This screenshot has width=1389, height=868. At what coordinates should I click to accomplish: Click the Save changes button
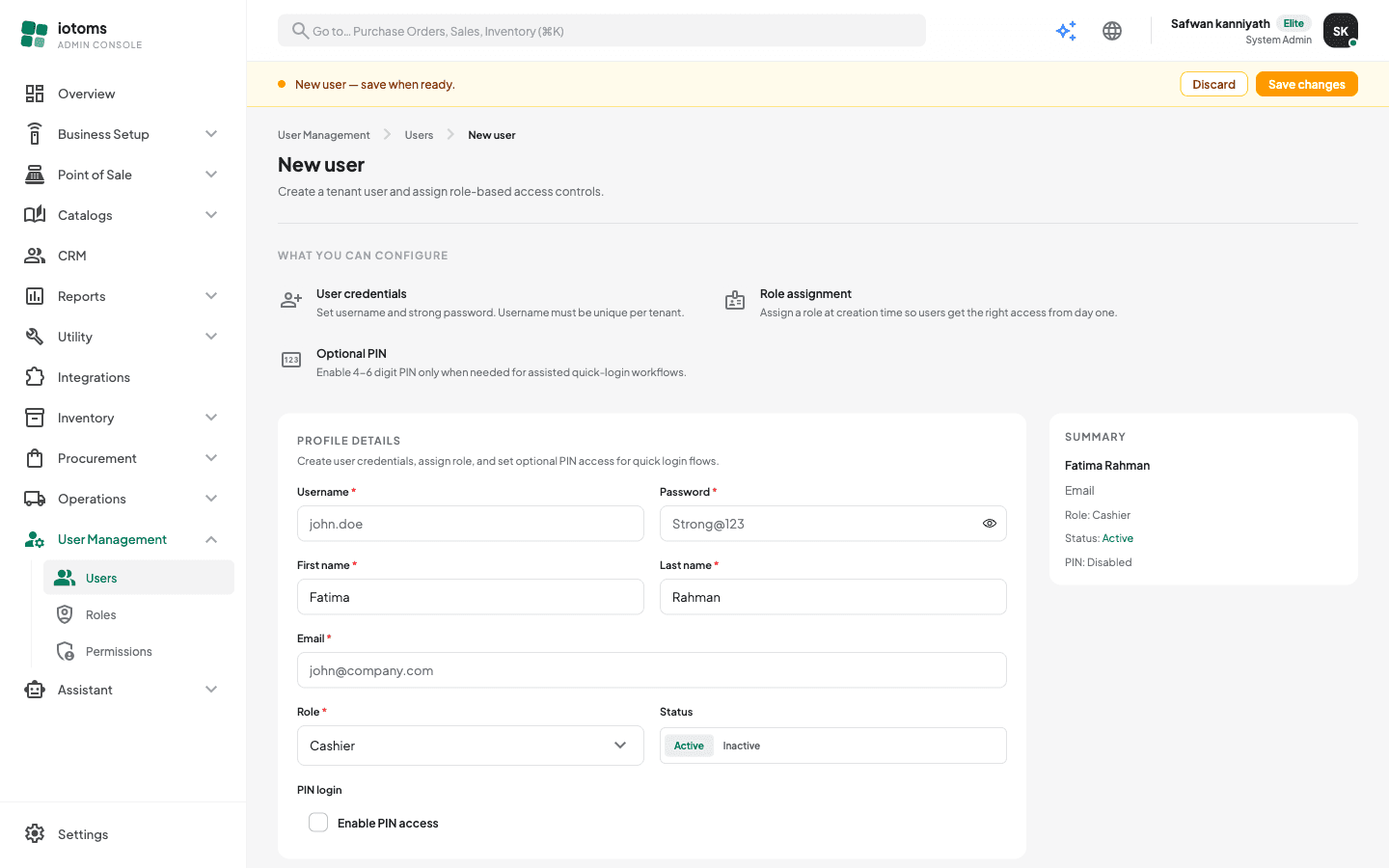point(1306,84)
